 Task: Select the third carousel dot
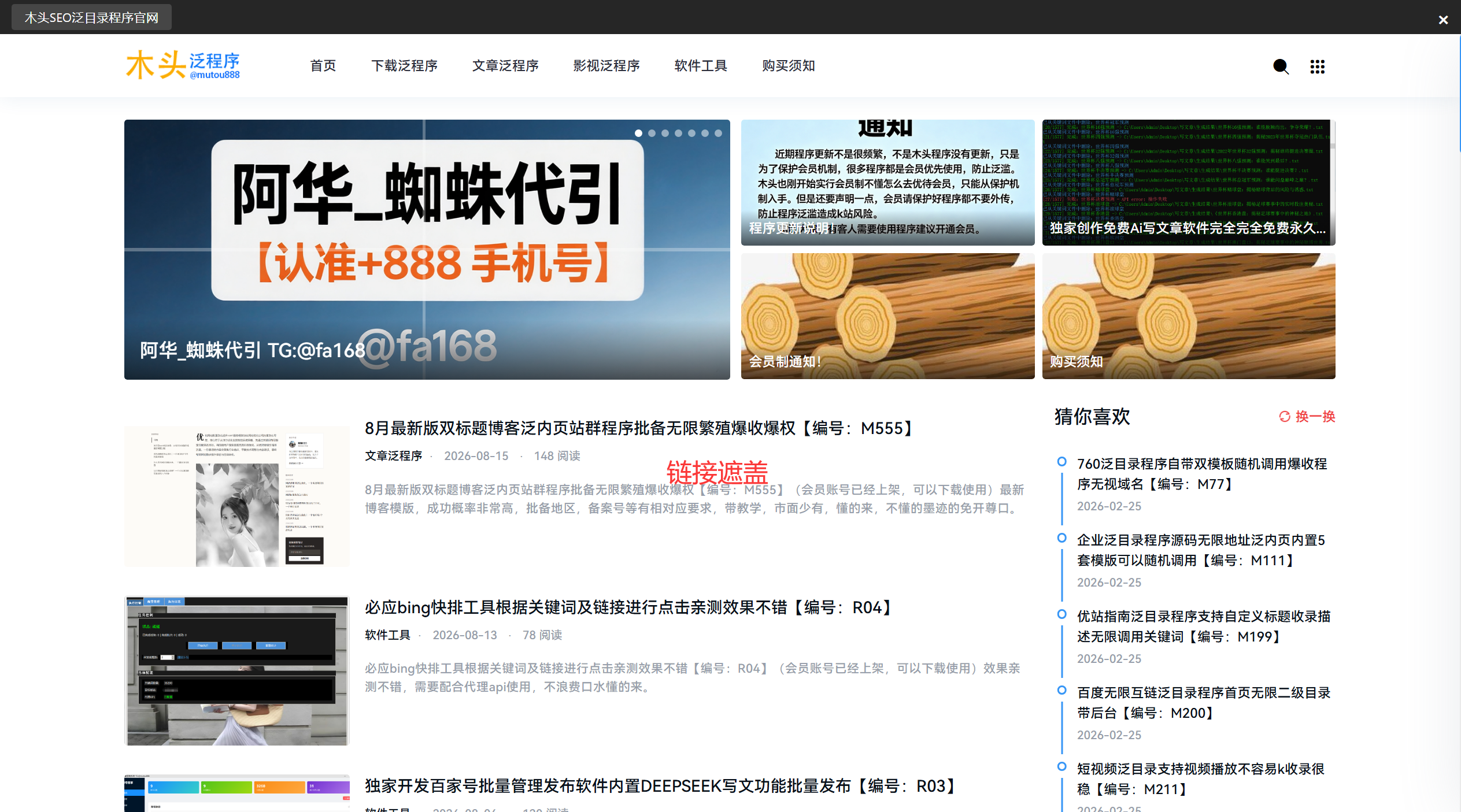[x=665, y=133]
